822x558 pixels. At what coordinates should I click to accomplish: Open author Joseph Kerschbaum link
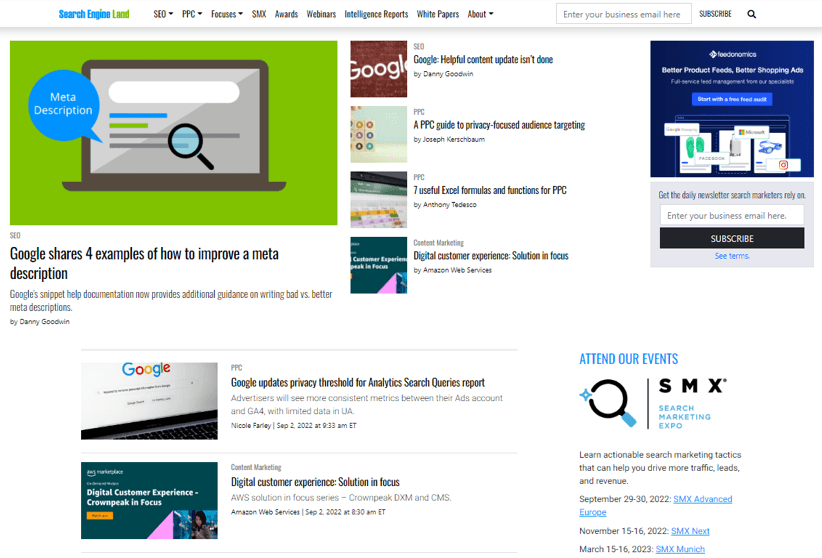[453, 140]
